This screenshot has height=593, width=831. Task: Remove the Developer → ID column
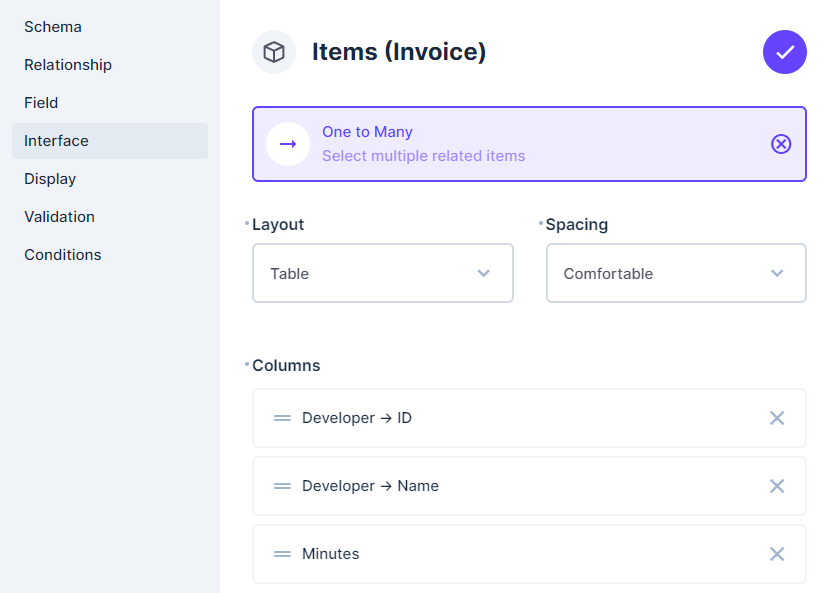click(x=777, y=418)
